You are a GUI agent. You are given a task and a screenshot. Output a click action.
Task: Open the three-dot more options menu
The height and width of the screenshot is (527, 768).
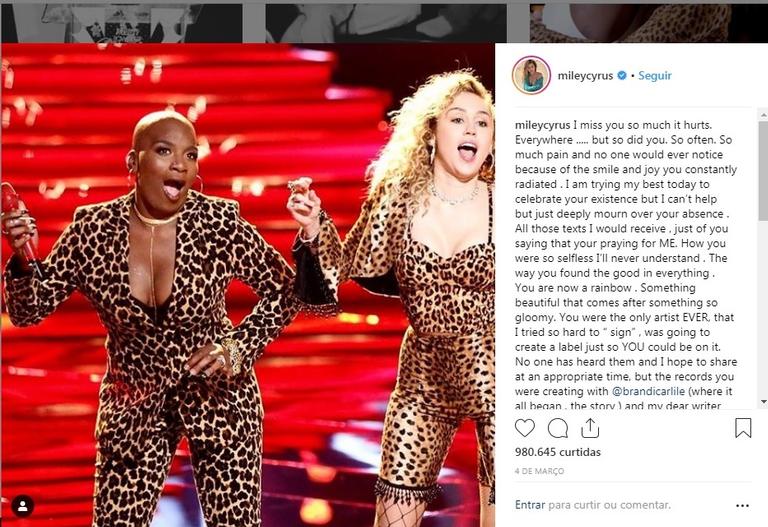tap(743, 505)
